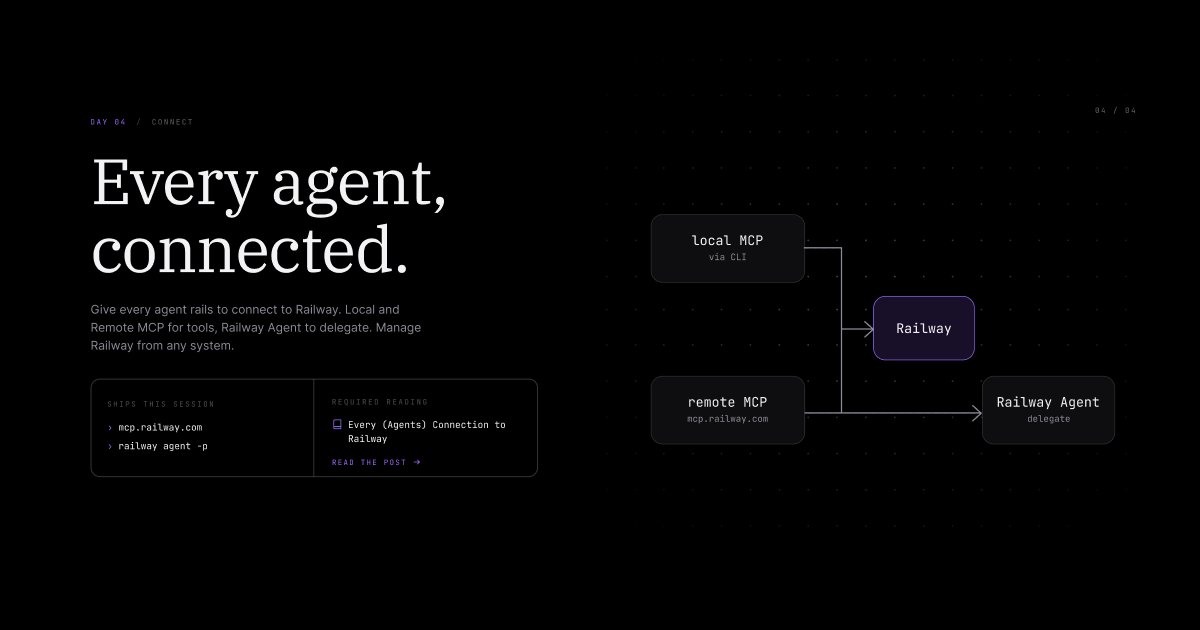Click the chevron before railway agent -p

[x=110, y=446]
